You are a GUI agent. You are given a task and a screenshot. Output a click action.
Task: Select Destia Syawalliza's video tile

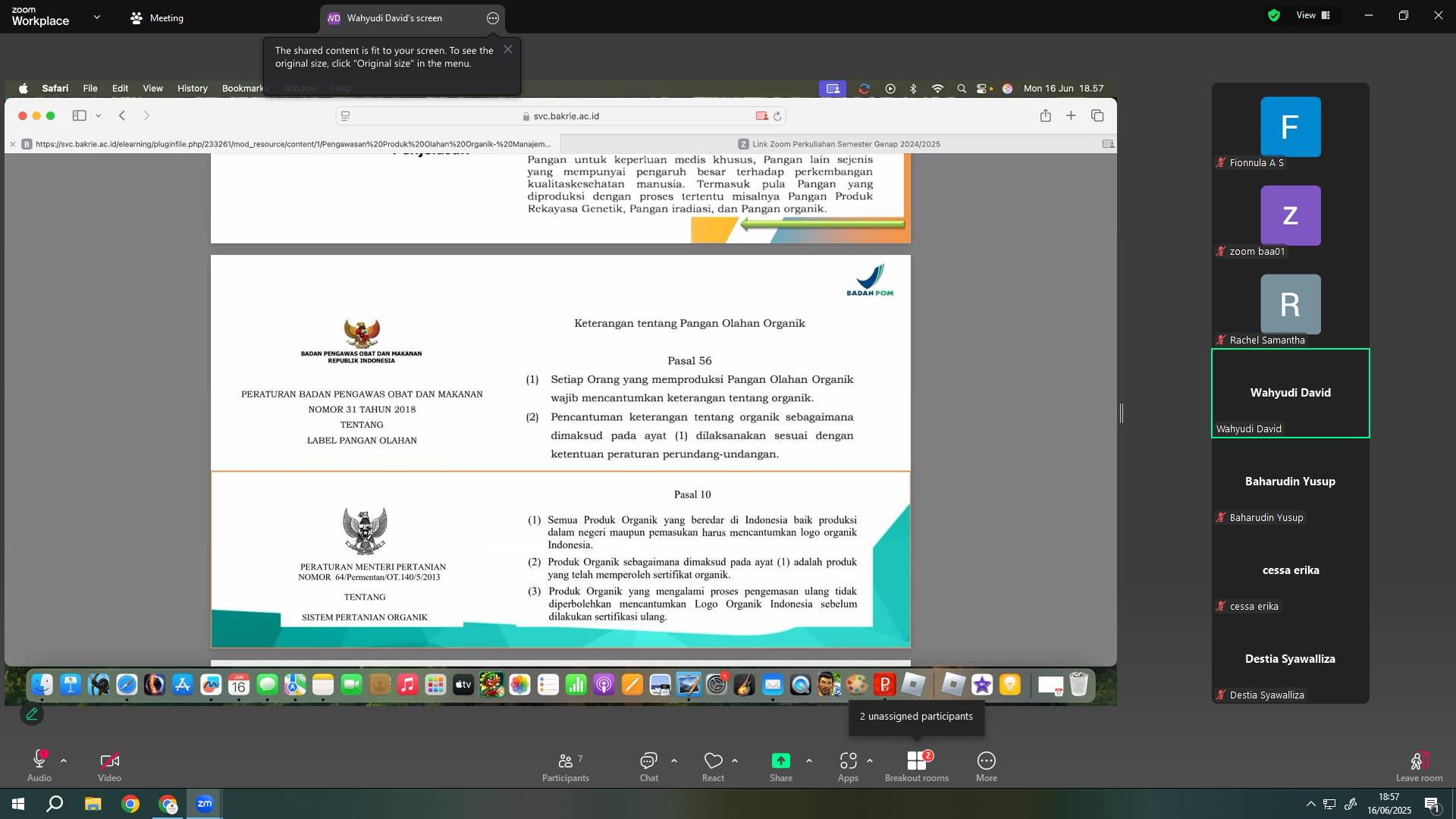(x=1290, y=660)
